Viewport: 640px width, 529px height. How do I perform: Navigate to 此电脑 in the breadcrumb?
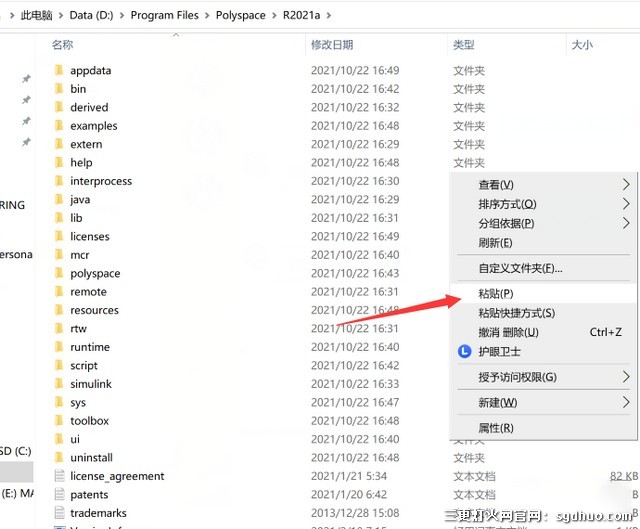click(36, 16)
